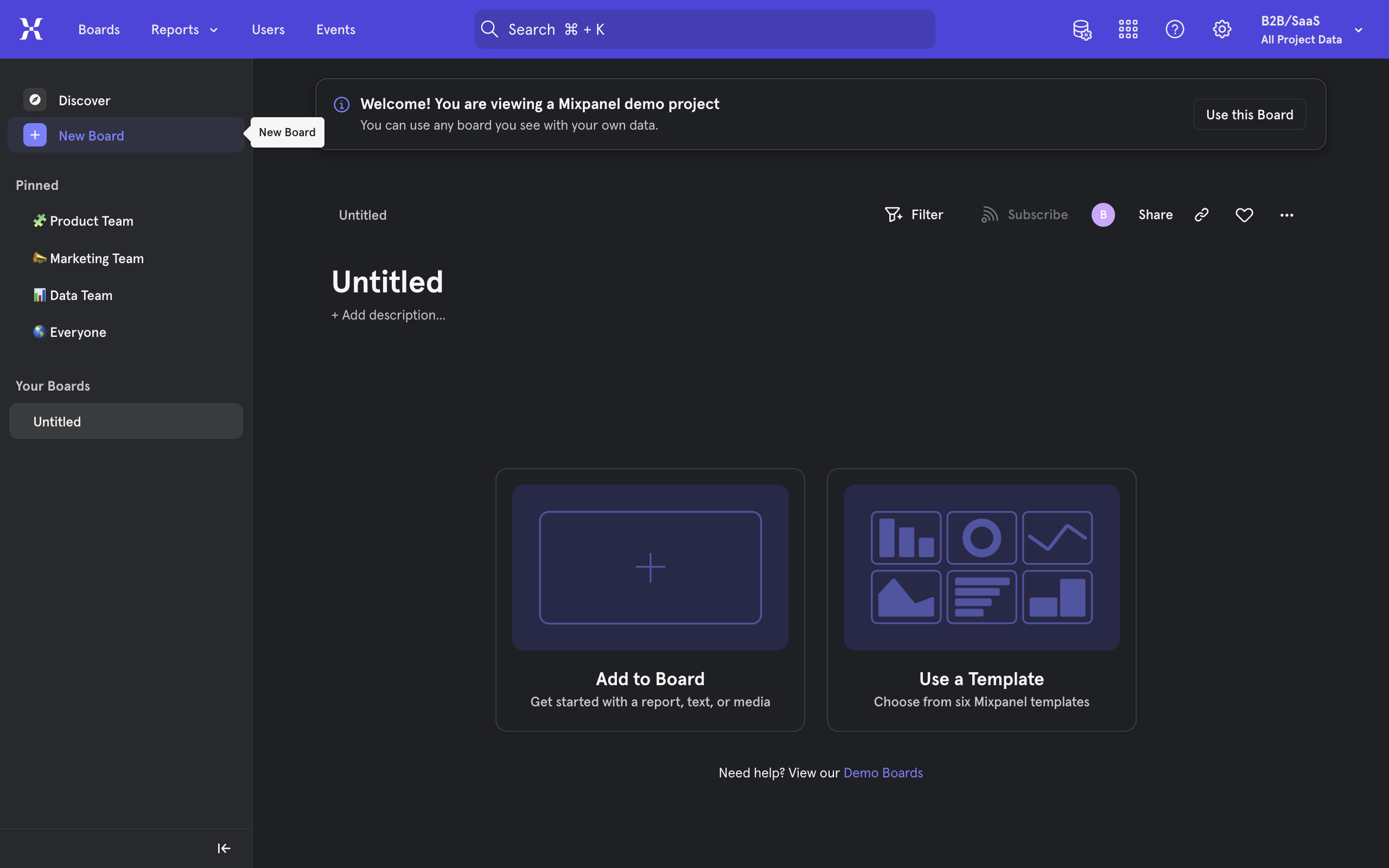Click the Use this Board button
Image resolution: width=1389 pixels, height=868 pixels.
click(x=1249, y=114)
